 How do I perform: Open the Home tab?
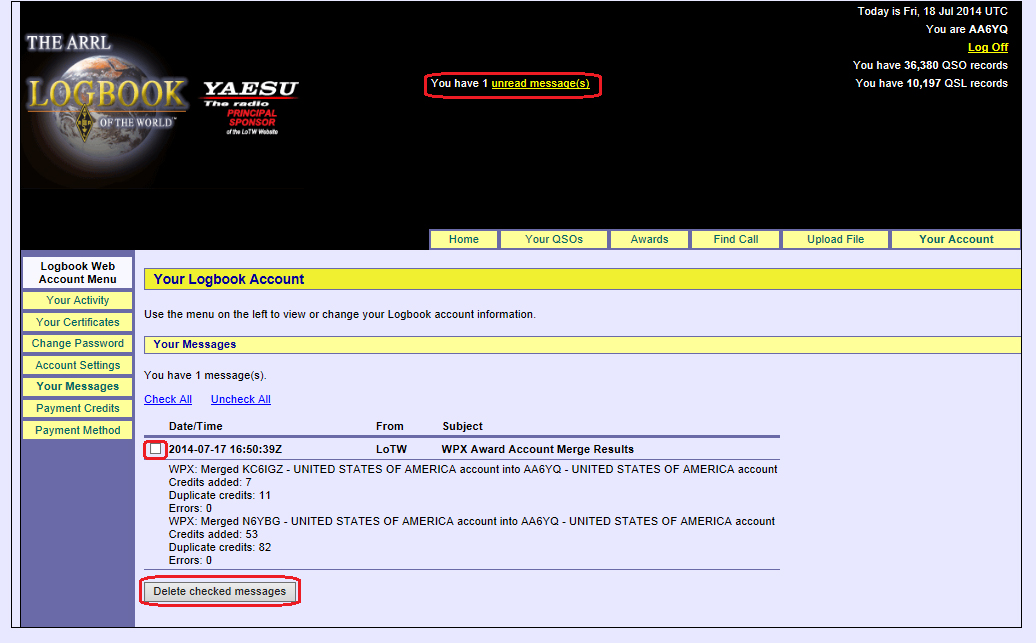pyautogui.click(x=464, y=240)
